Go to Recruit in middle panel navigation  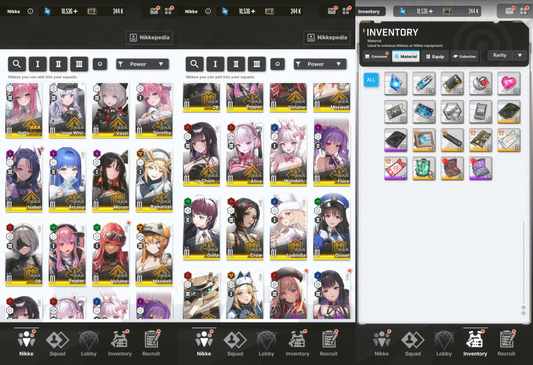[329, 343]
